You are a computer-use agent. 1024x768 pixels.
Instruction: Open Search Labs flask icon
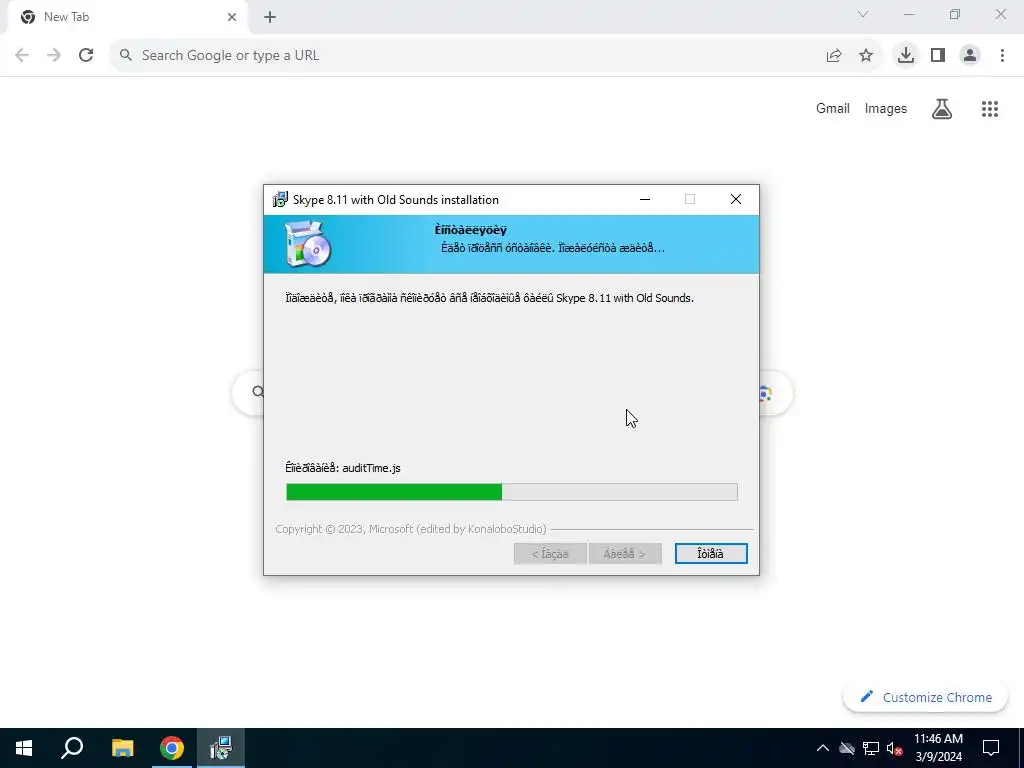coord(942,109)
